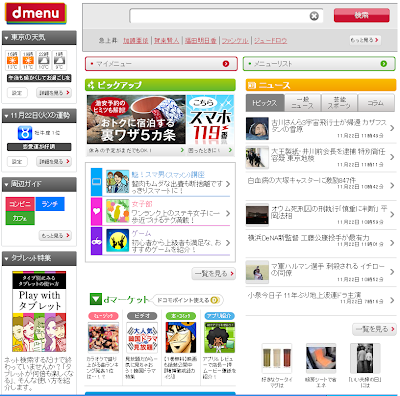
Task: Open 小泉今日子 11年ぶり地上波連ドラ主演 headline
Action: 304,295
